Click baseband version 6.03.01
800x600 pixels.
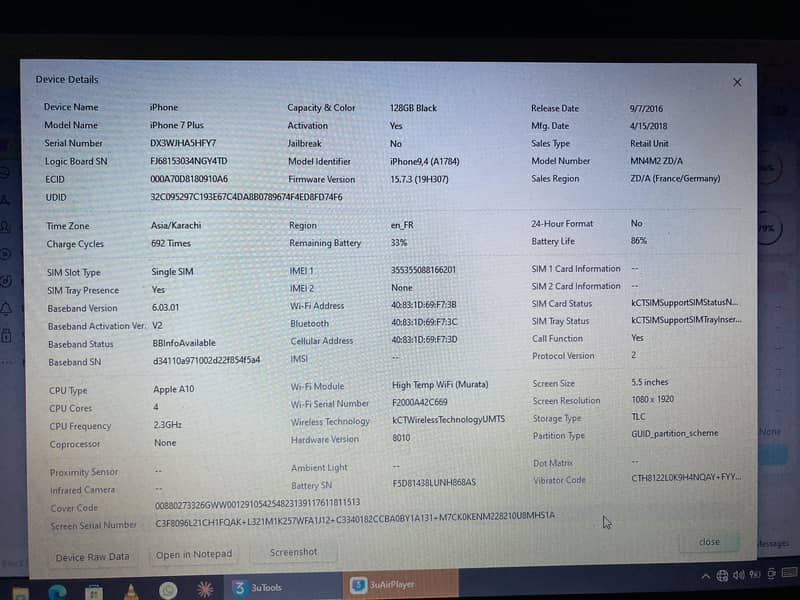[165, 308]
